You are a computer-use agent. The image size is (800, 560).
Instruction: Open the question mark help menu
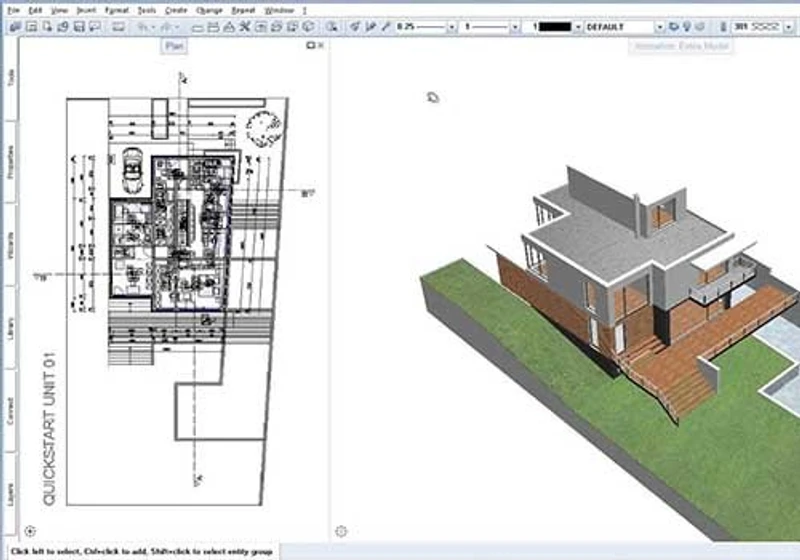pyautogui.click(x=305, y=10)
